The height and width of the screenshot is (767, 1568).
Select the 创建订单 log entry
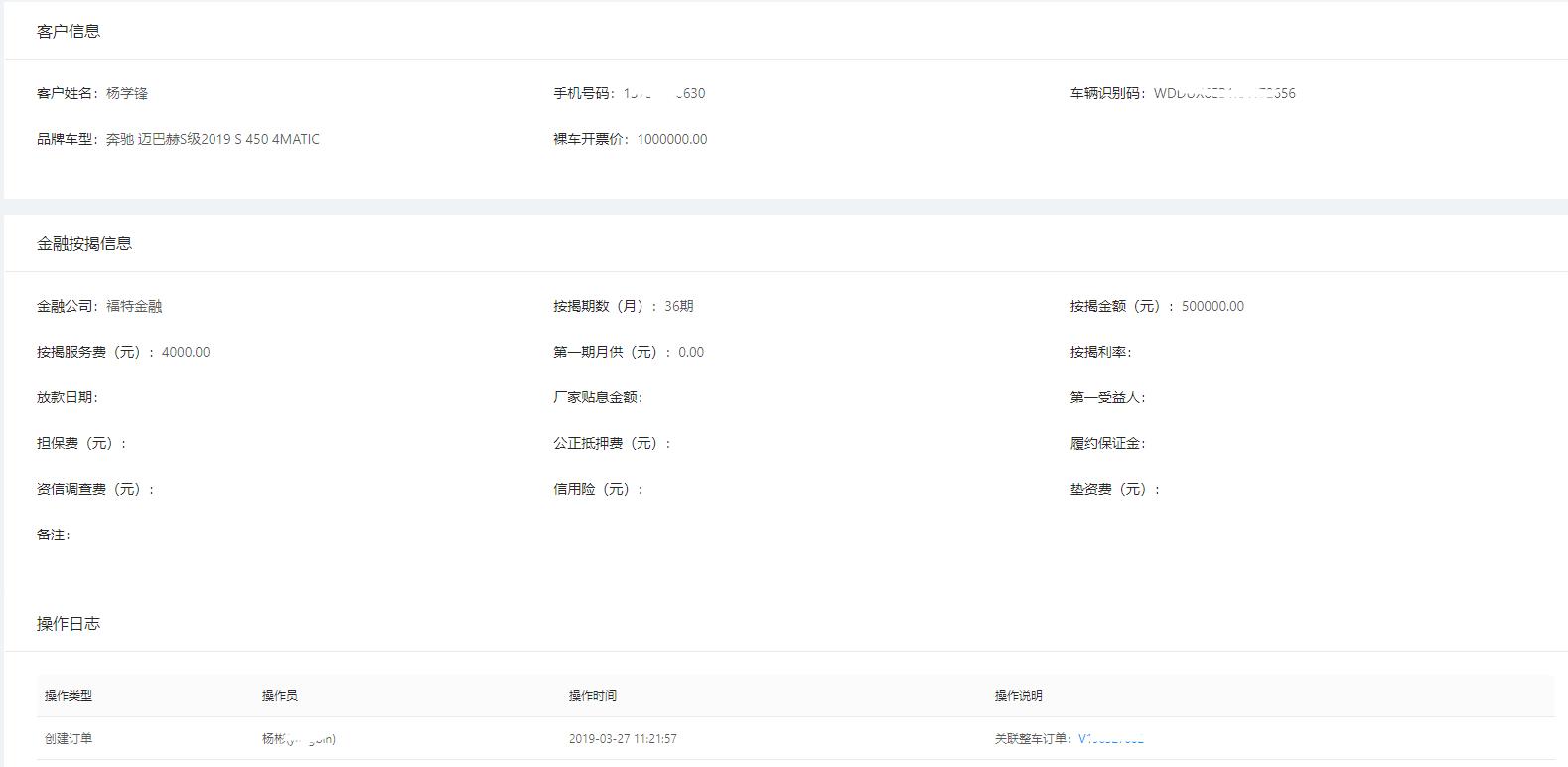coord(69,738)
